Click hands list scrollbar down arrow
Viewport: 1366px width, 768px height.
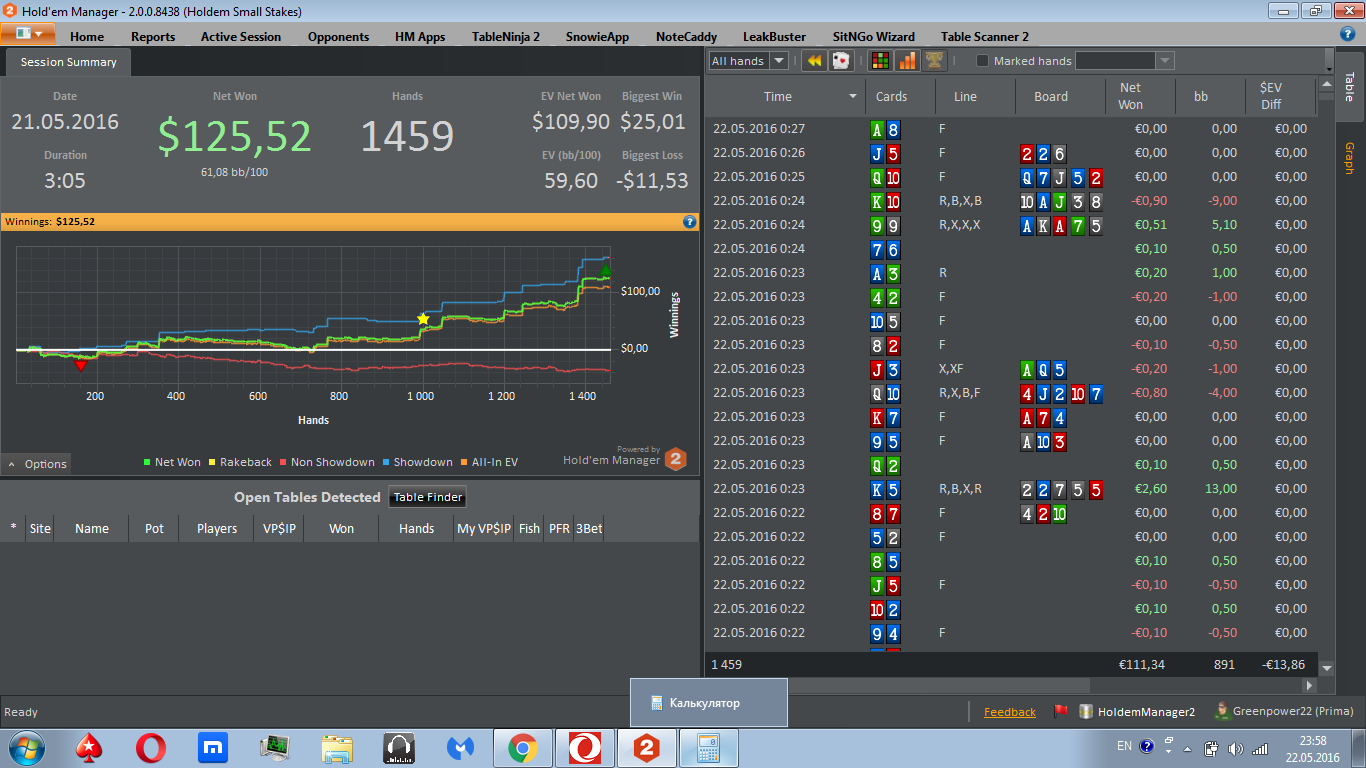click(1327, 667)
